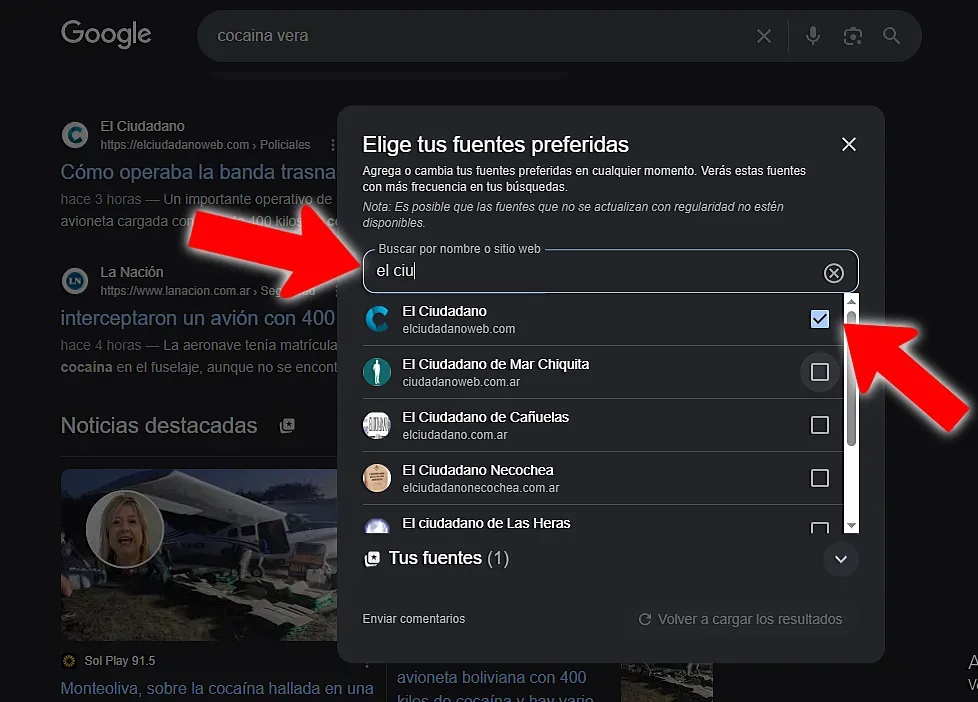
Task: Click https://elciudadanoweb.com Policiales breadcrumb
Action: [x=205, y=145]
